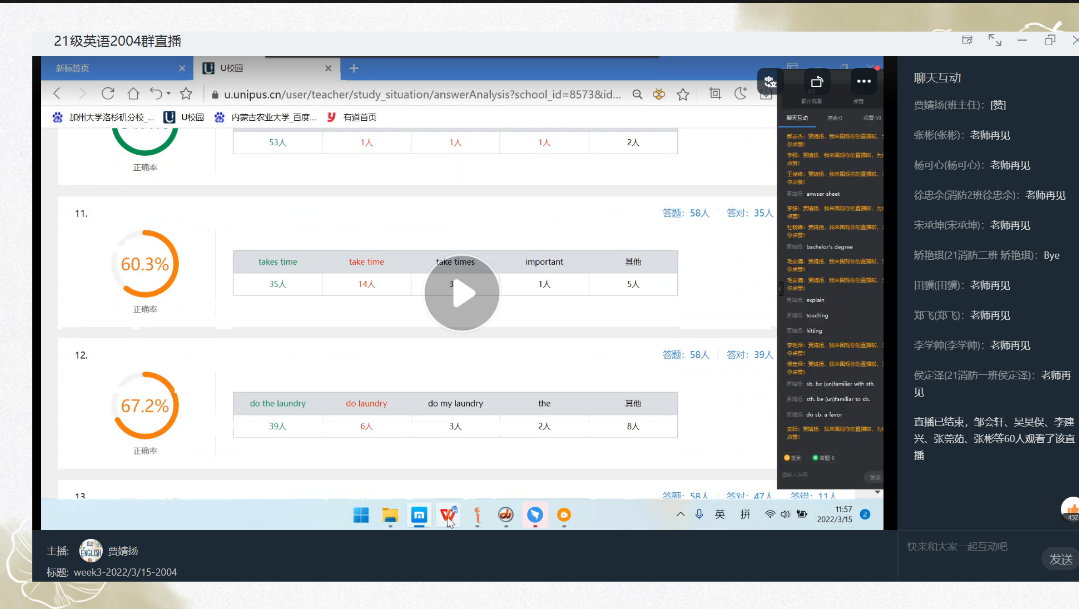Click question 11's 答题: 58人 count
This screenshot has height=609, width=1079.
click(x=685, y=213)
